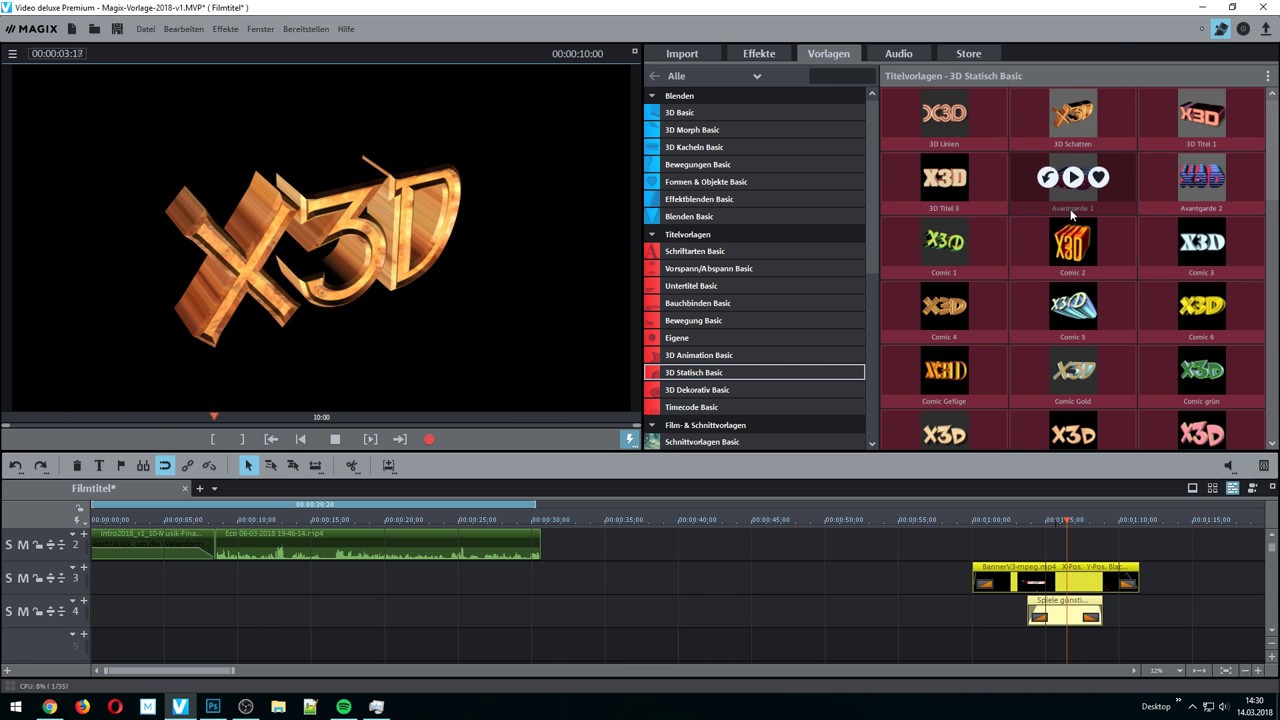Open the Title editor T icon
This screenshot has width=1280, height=720.
(x=99, y=466)
